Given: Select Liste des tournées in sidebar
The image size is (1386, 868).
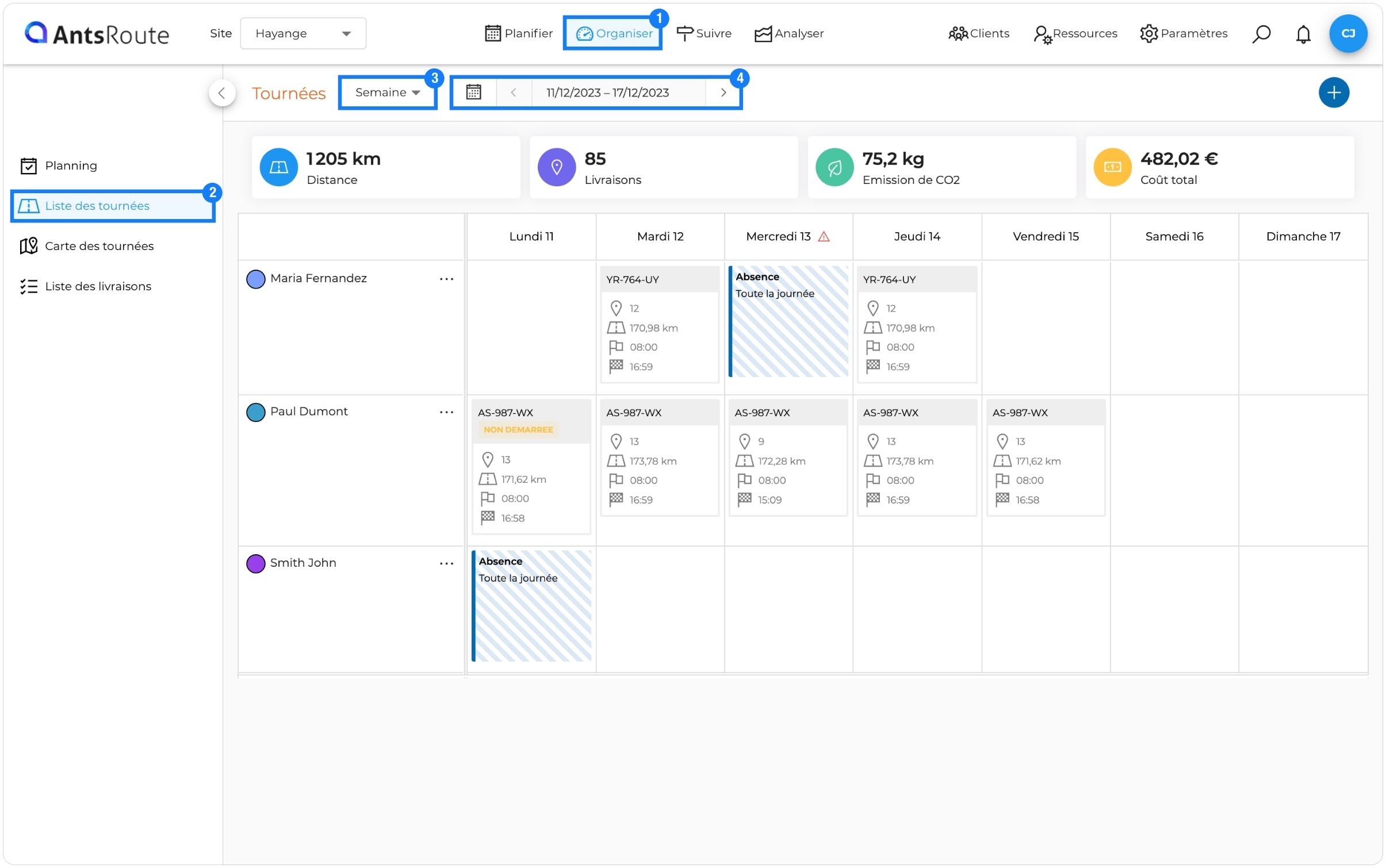Looking at the screenshot, I should (113, 206).
